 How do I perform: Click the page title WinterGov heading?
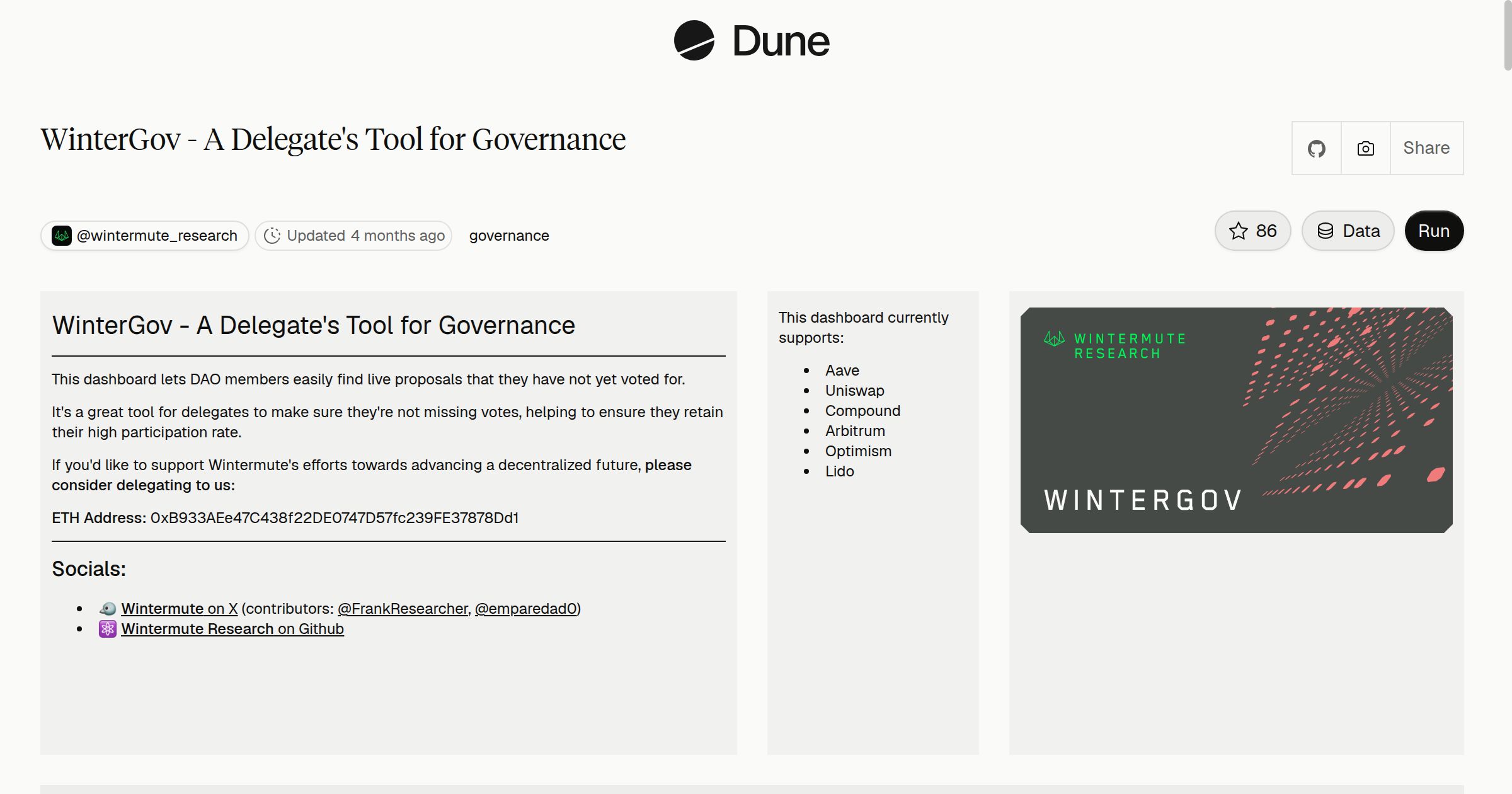(333, 140)
